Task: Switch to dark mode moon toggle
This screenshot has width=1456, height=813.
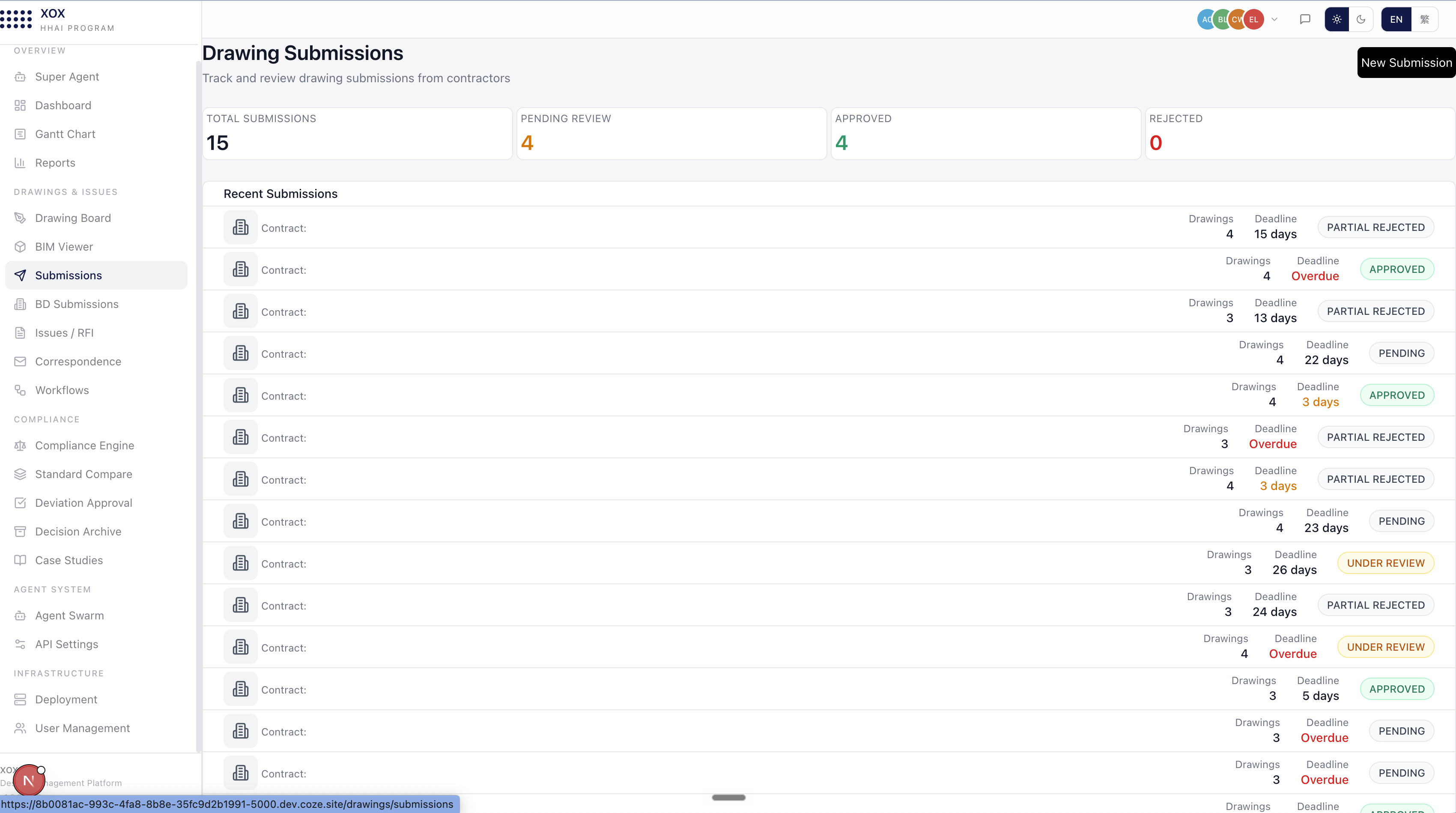Action: pyautogui.click(x=1361, y=19)
